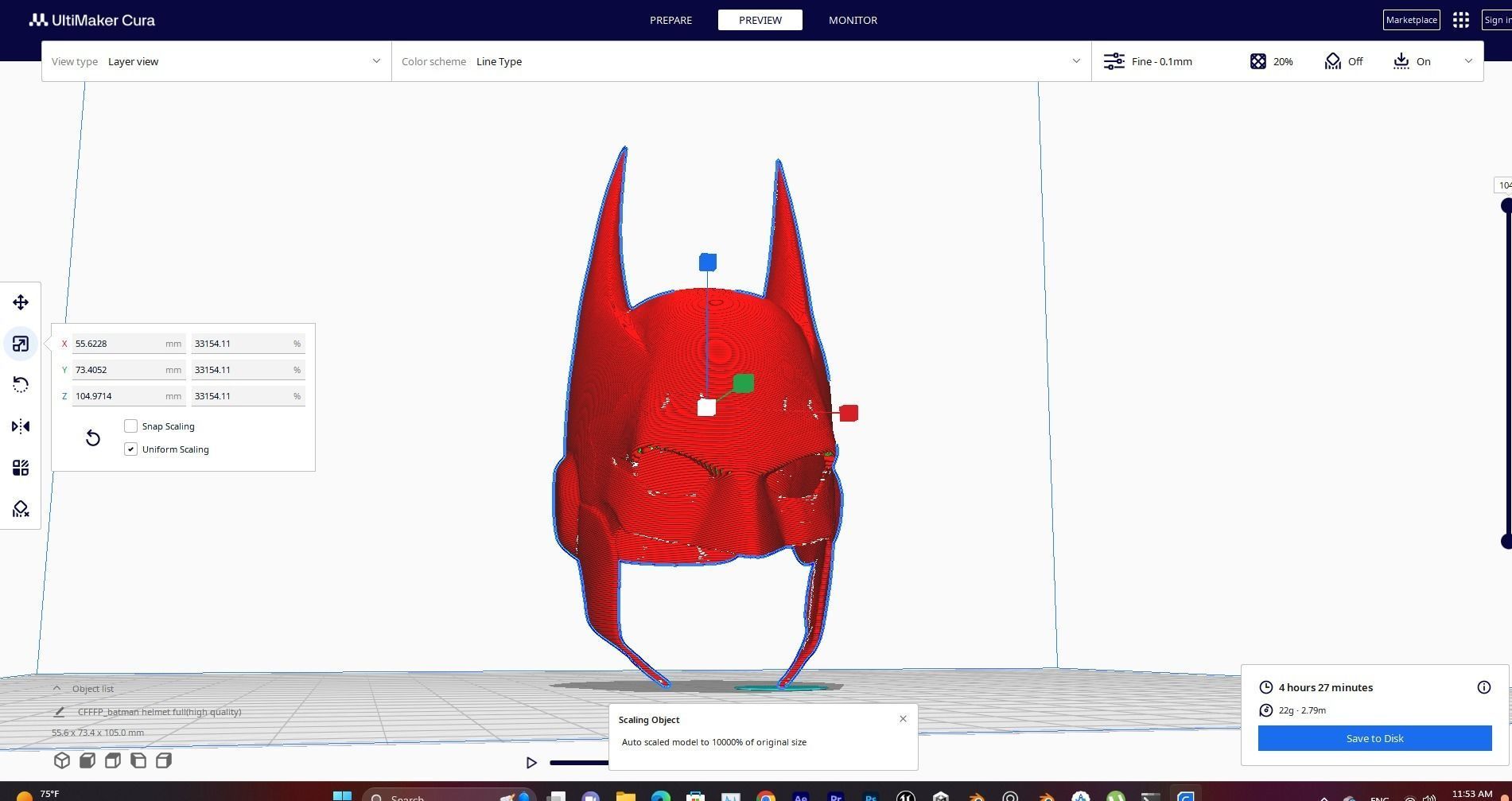Viewport: 1512px width, 801px height.
Task: Expand the print settings panel chevron
Action: pyautogui.click(x=1468, y=61)
